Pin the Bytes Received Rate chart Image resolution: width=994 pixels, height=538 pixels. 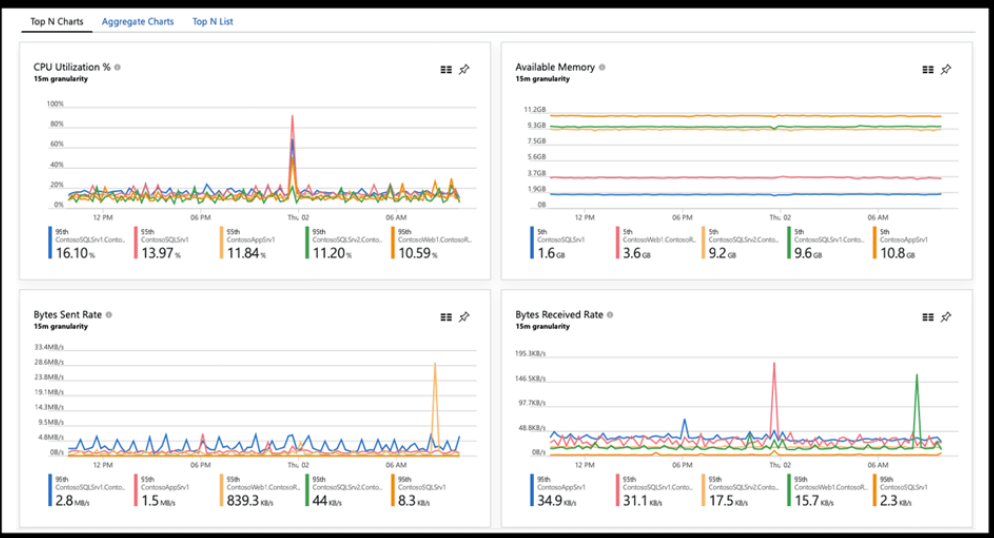pos(946,316)
